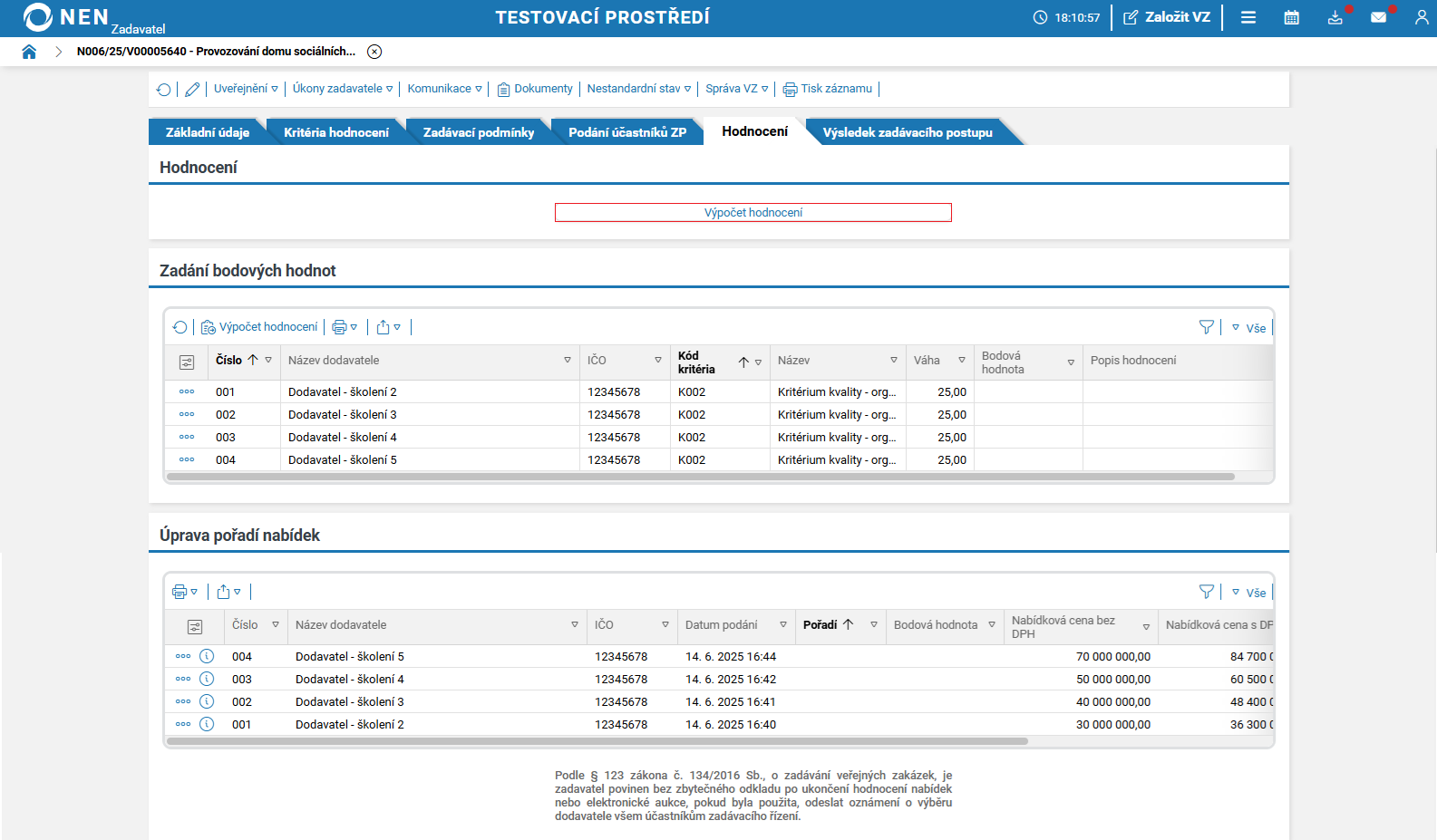The height and width of the screenshot is (840, 1437).
Task: Expand the Úkony zadavatele dropdown
Action: (342, 89)
